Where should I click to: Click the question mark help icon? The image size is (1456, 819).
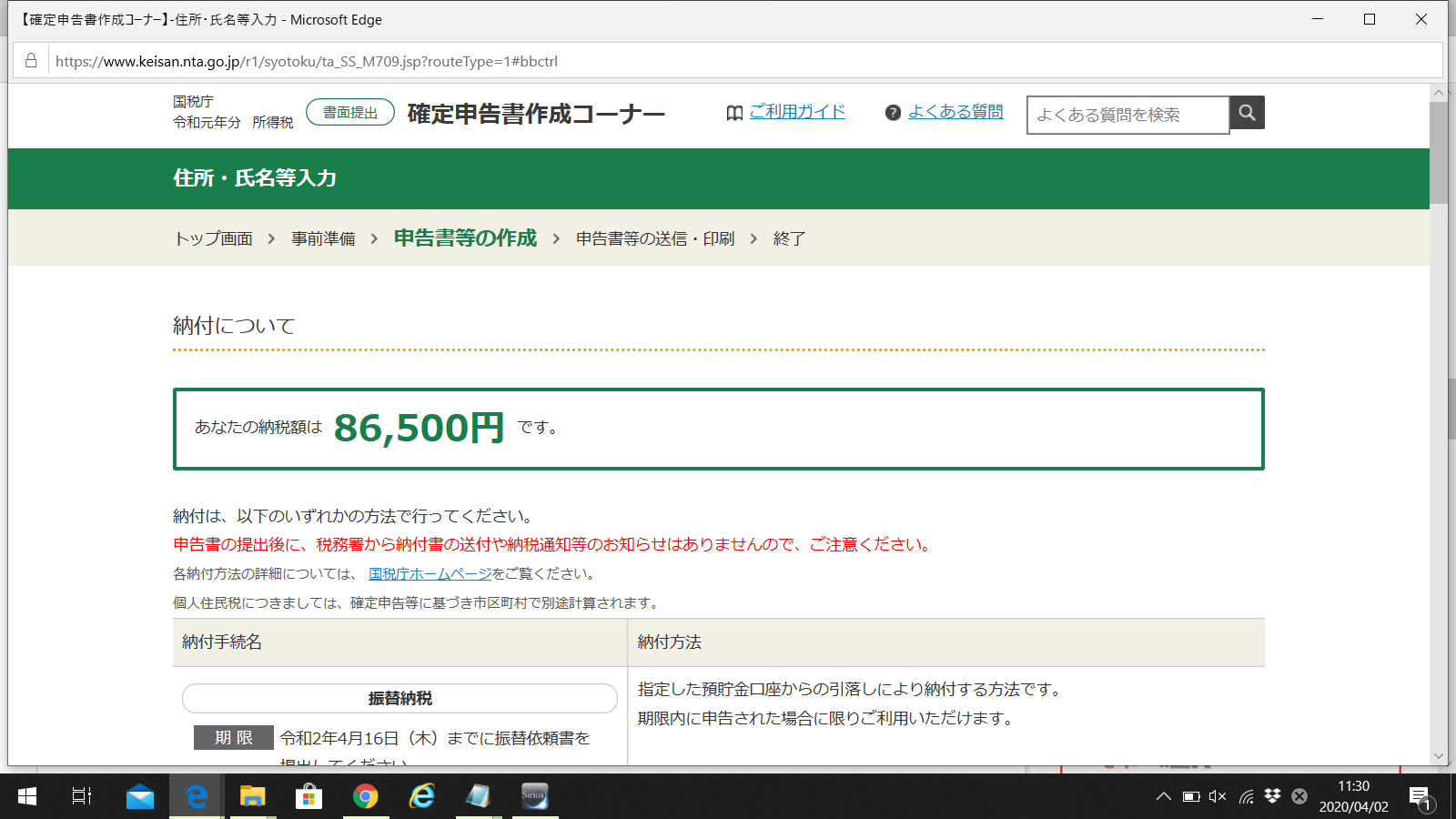coord(893,112)
